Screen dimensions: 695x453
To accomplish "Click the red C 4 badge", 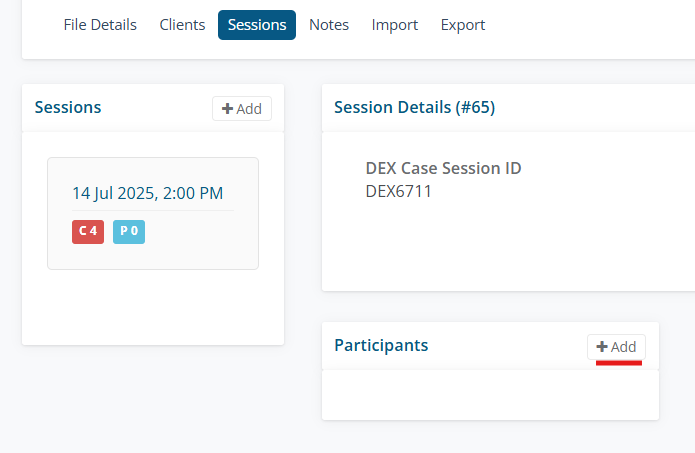I will tap(88, 231).
